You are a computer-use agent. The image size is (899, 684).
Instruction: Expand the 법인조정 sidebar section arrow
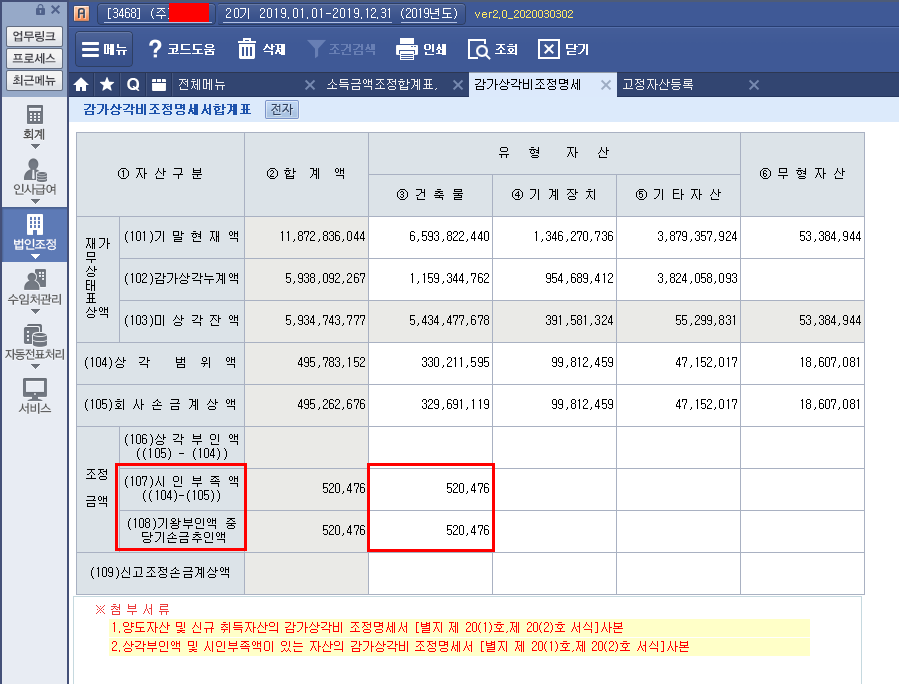point(34,258)
